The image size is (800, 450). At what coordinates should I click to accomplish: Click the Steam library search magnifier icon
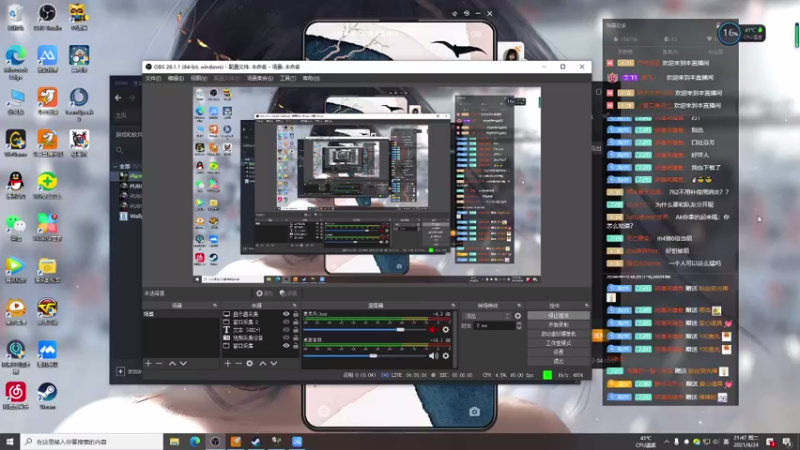119,150
